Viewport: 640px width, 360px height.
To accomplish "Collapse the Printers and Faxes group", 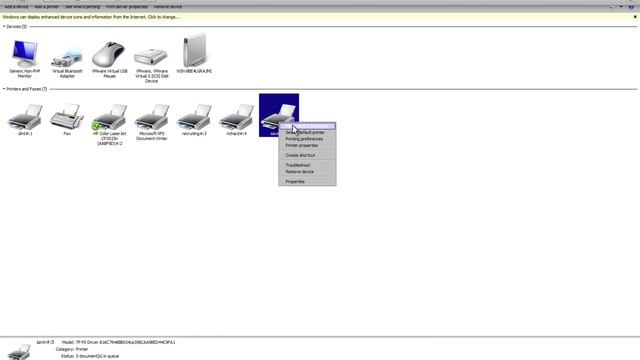I will 4,89.
